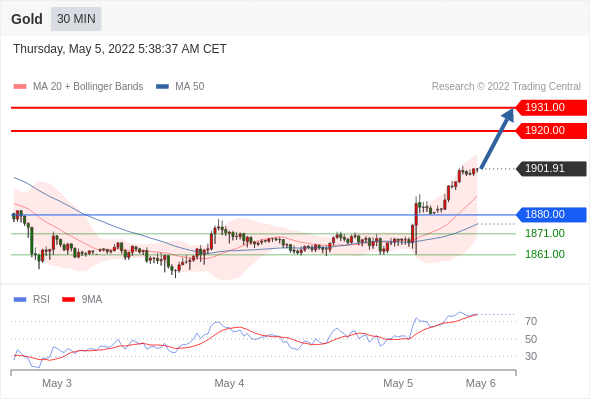This screenshot has height=400, width=590.
Task: Click the 'May 3' date axis label
Action: 57,383
